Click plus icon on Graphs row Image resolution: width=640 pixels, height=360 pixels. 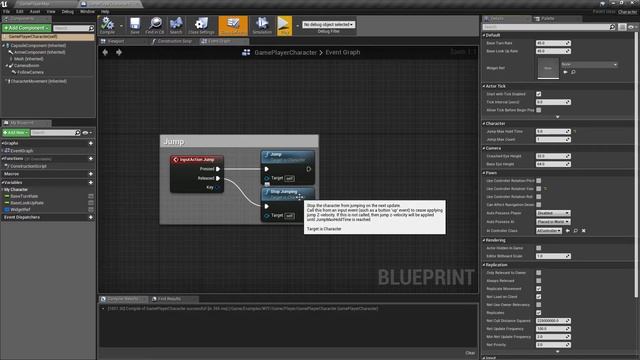click(x=91, y=143)
